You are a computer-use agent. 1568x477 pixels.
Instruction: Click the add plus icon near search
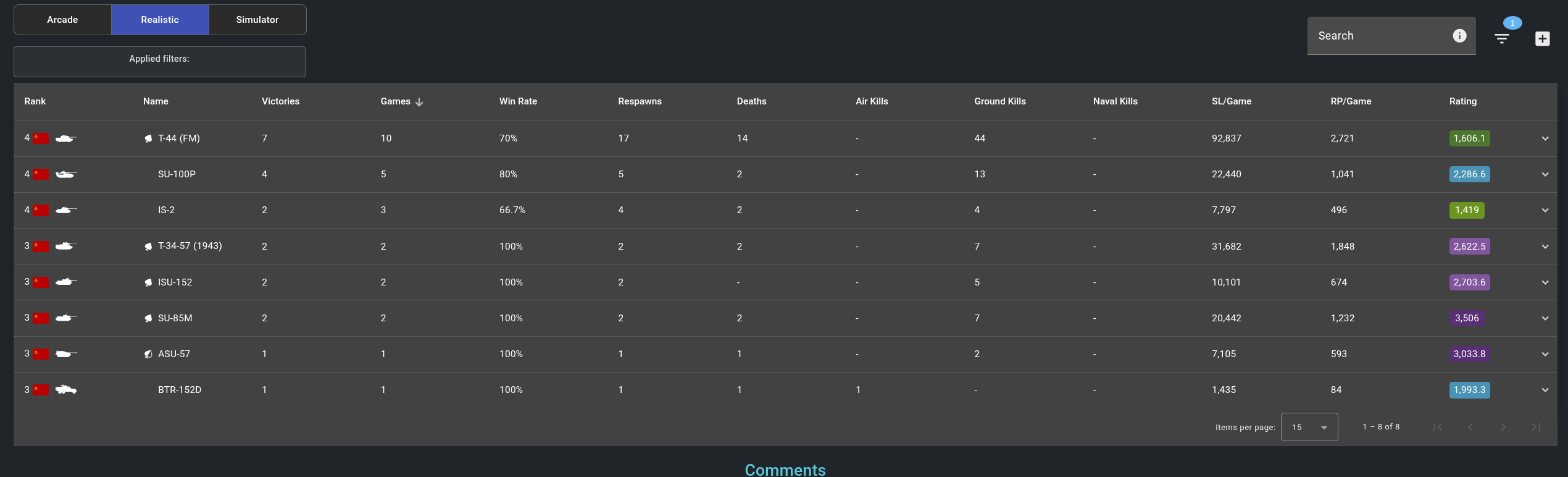click(x=1542, y=38)
